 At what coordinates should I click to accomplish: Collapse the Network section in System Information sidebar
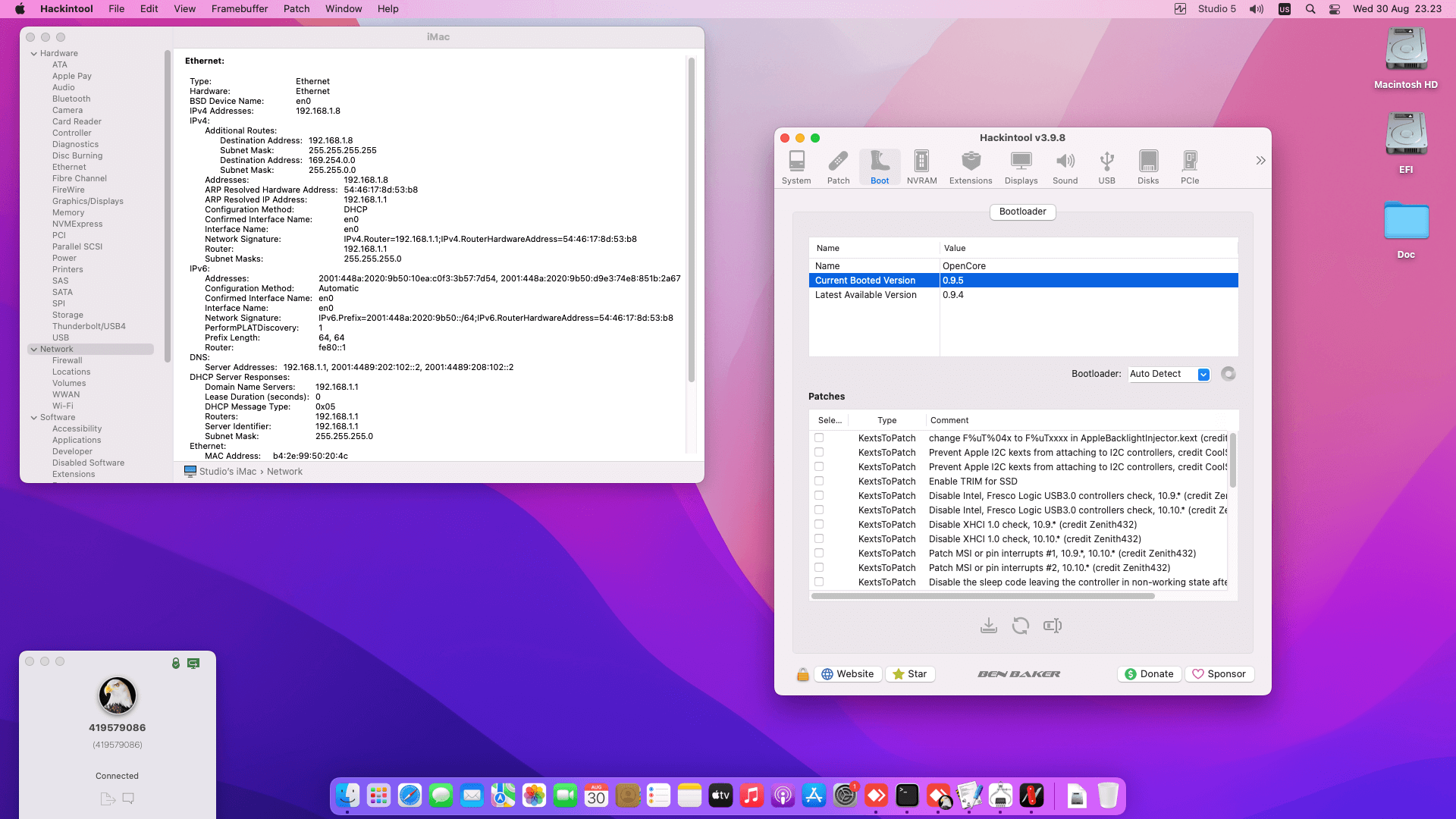[x=34, y=350]
